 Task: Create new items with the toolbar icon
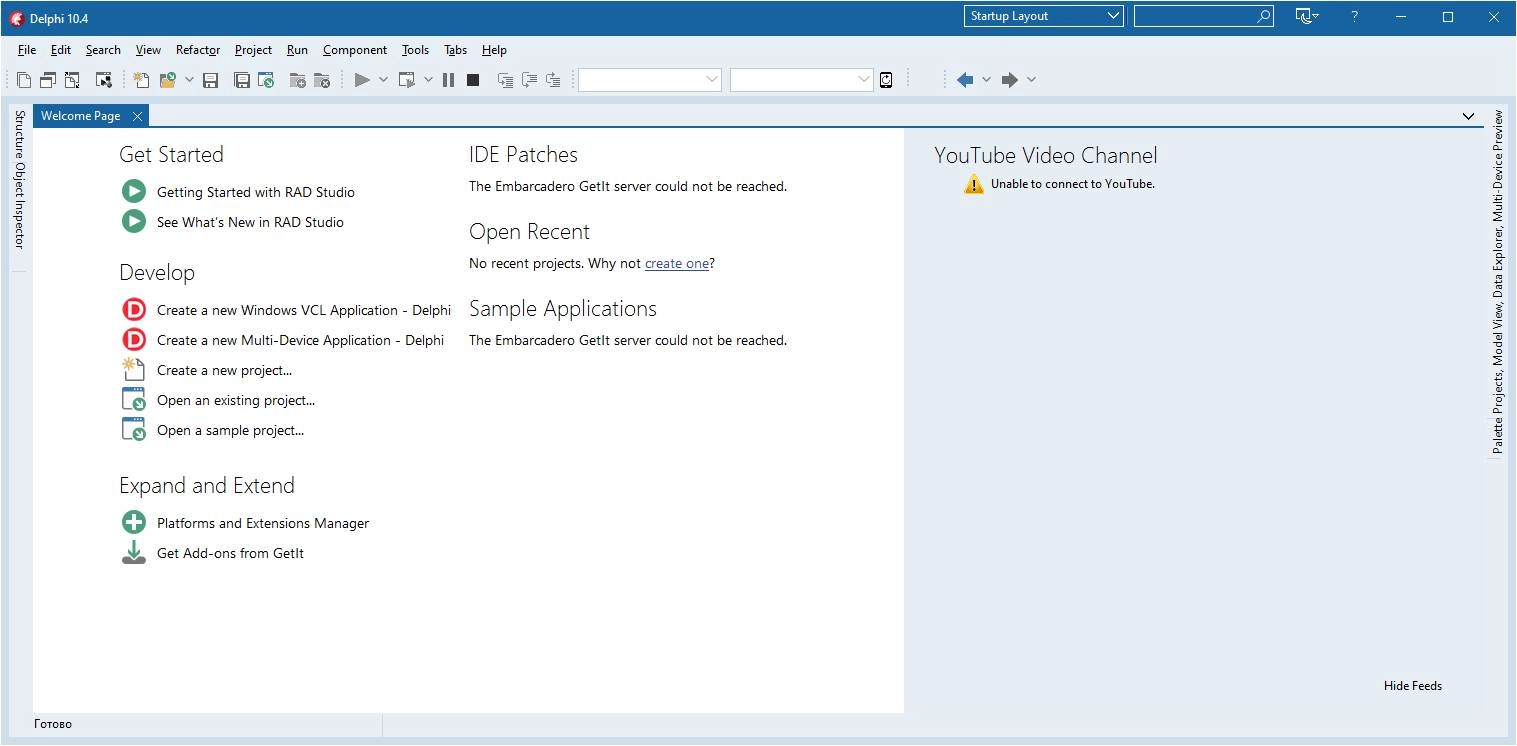coord(142,80)
